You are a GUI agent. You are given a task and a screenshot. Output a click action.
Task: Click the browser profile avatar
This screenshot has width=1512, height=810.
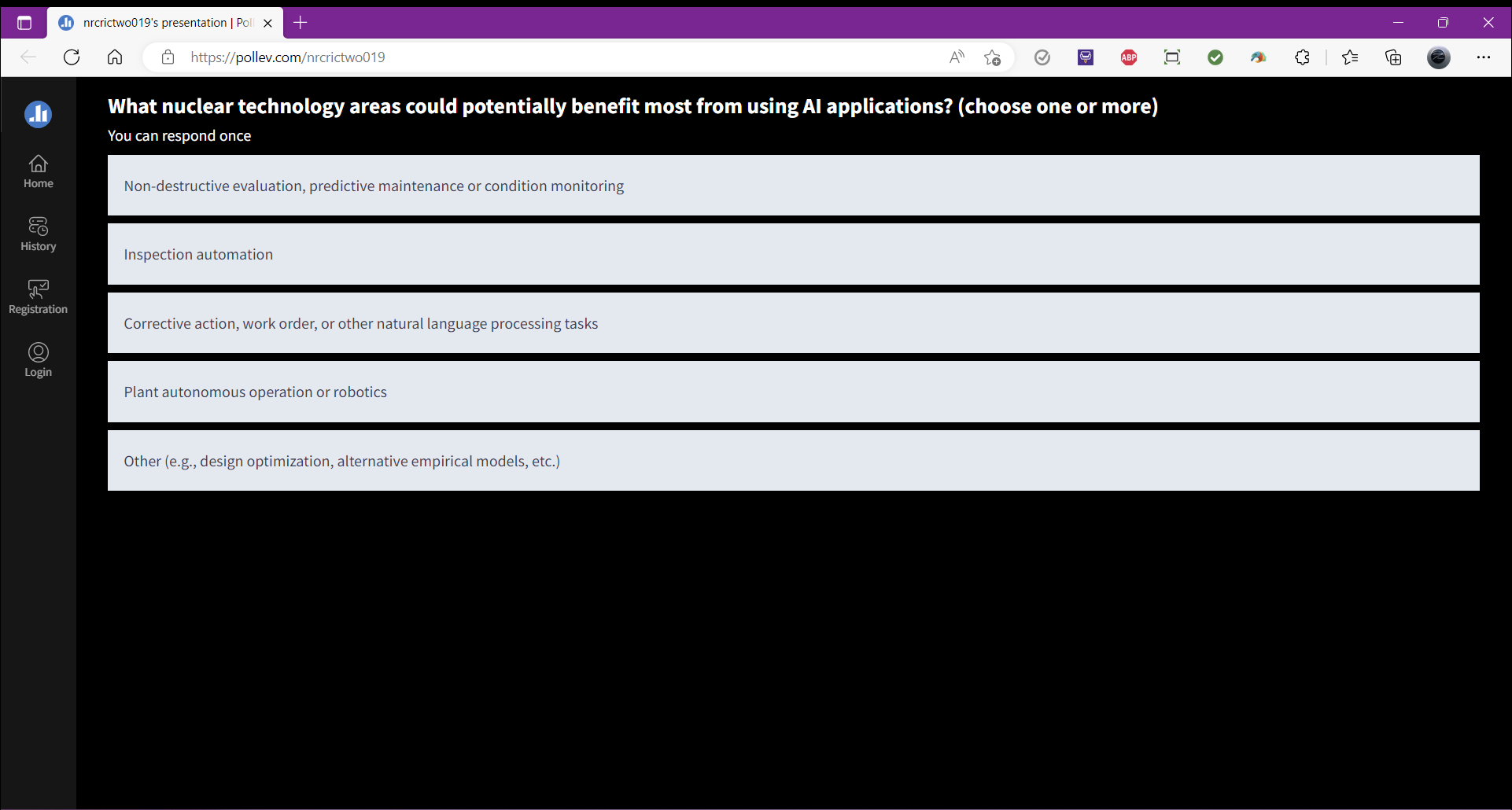[1439, 57]
